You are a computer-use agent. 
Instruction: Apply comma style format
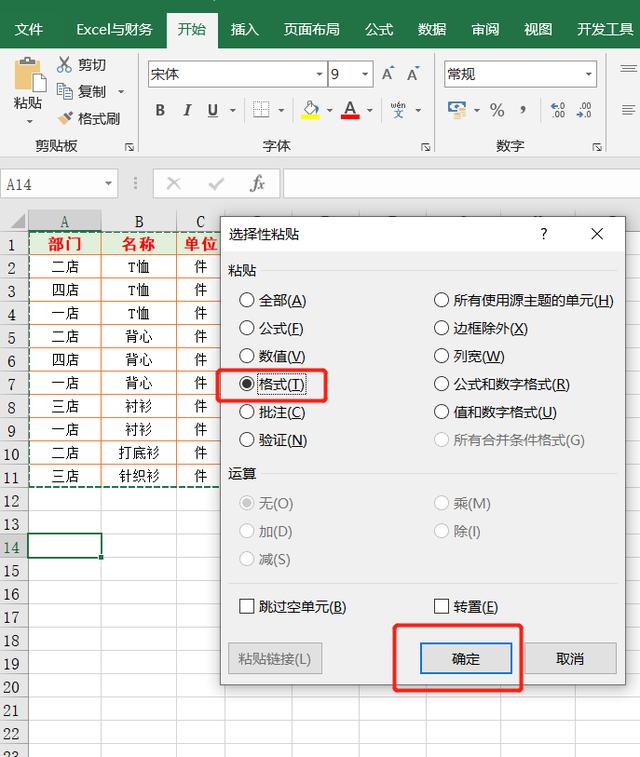(523, 110)
